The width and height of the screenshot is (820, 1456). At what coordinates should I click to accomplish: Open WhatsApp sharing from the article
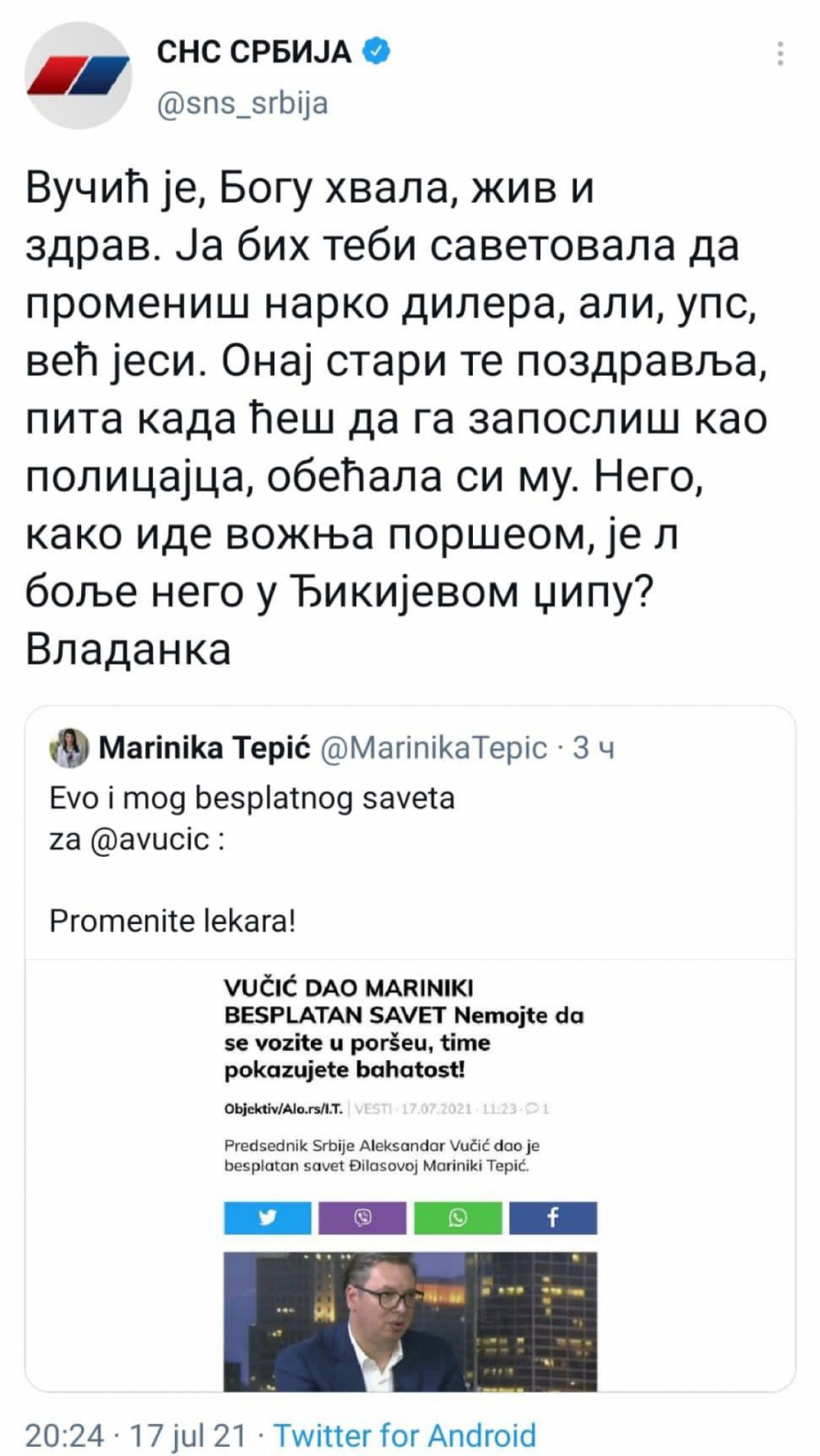[457, 1217]
